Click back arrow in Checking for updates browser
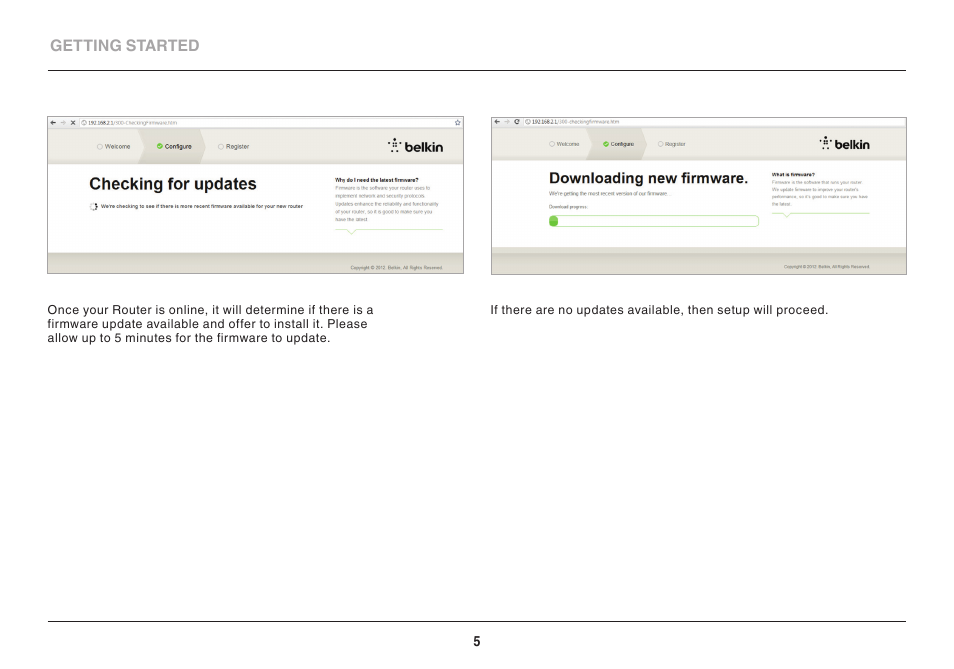The width and height of the screenshot is (954, 669). [x=54, y=123]
